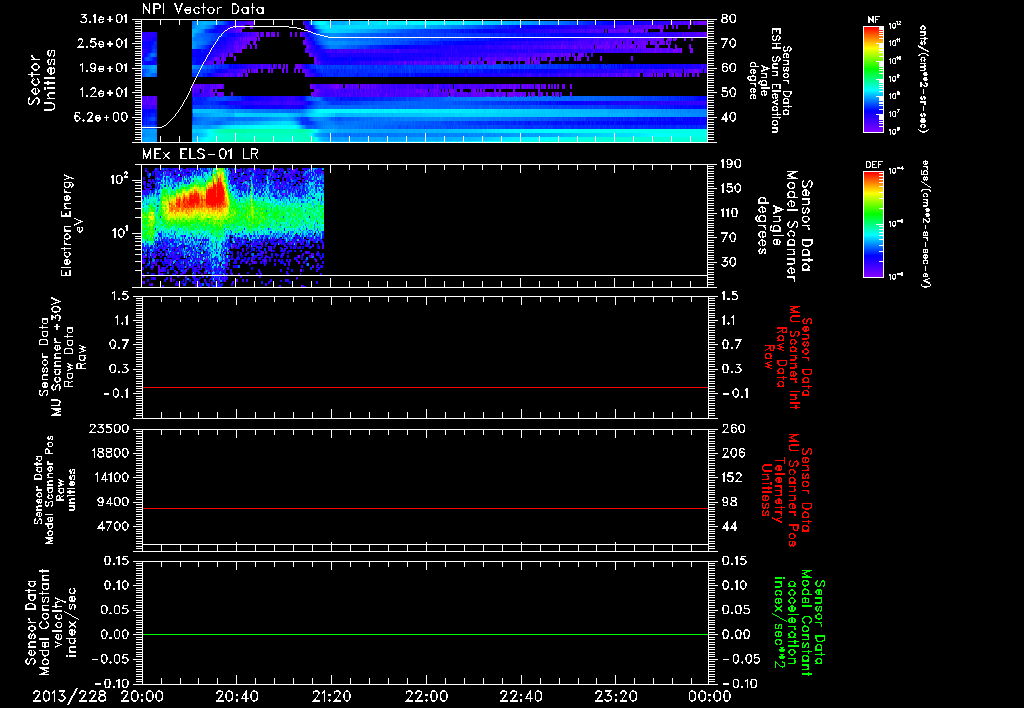Click the red MU Scanner Int Raw Data title
Image resolution: width=1024 pixels, height=708 pixels.
787,357
